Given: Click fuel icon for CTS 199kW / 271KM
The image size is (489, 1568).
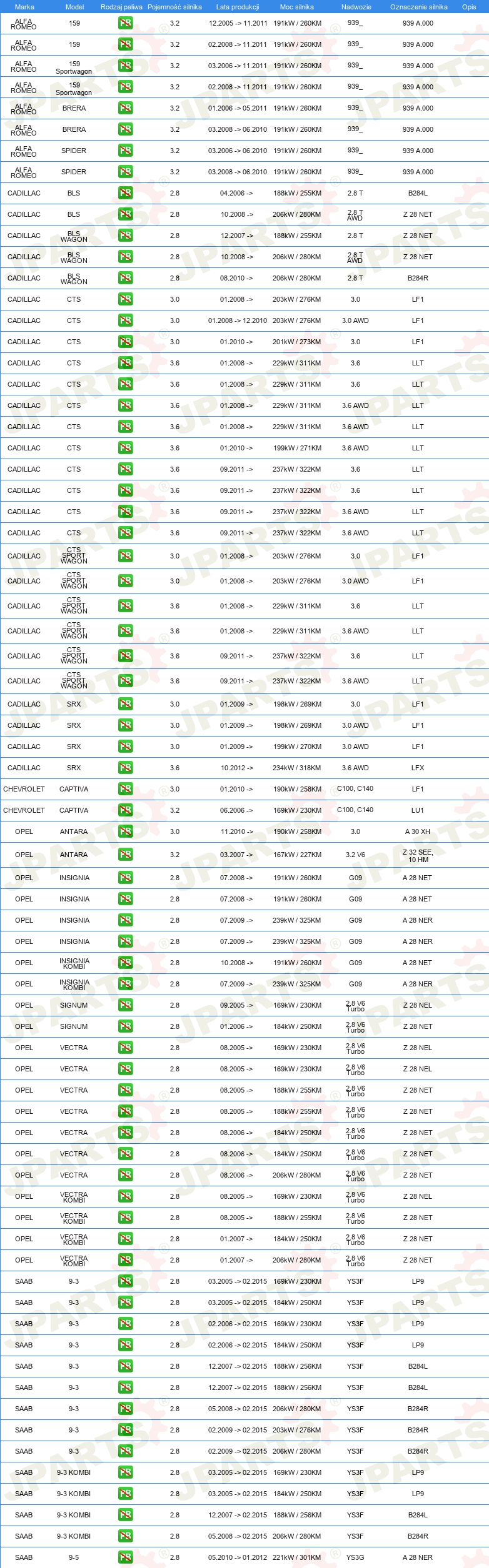Looking at the screenshot, I should point(125,448).
